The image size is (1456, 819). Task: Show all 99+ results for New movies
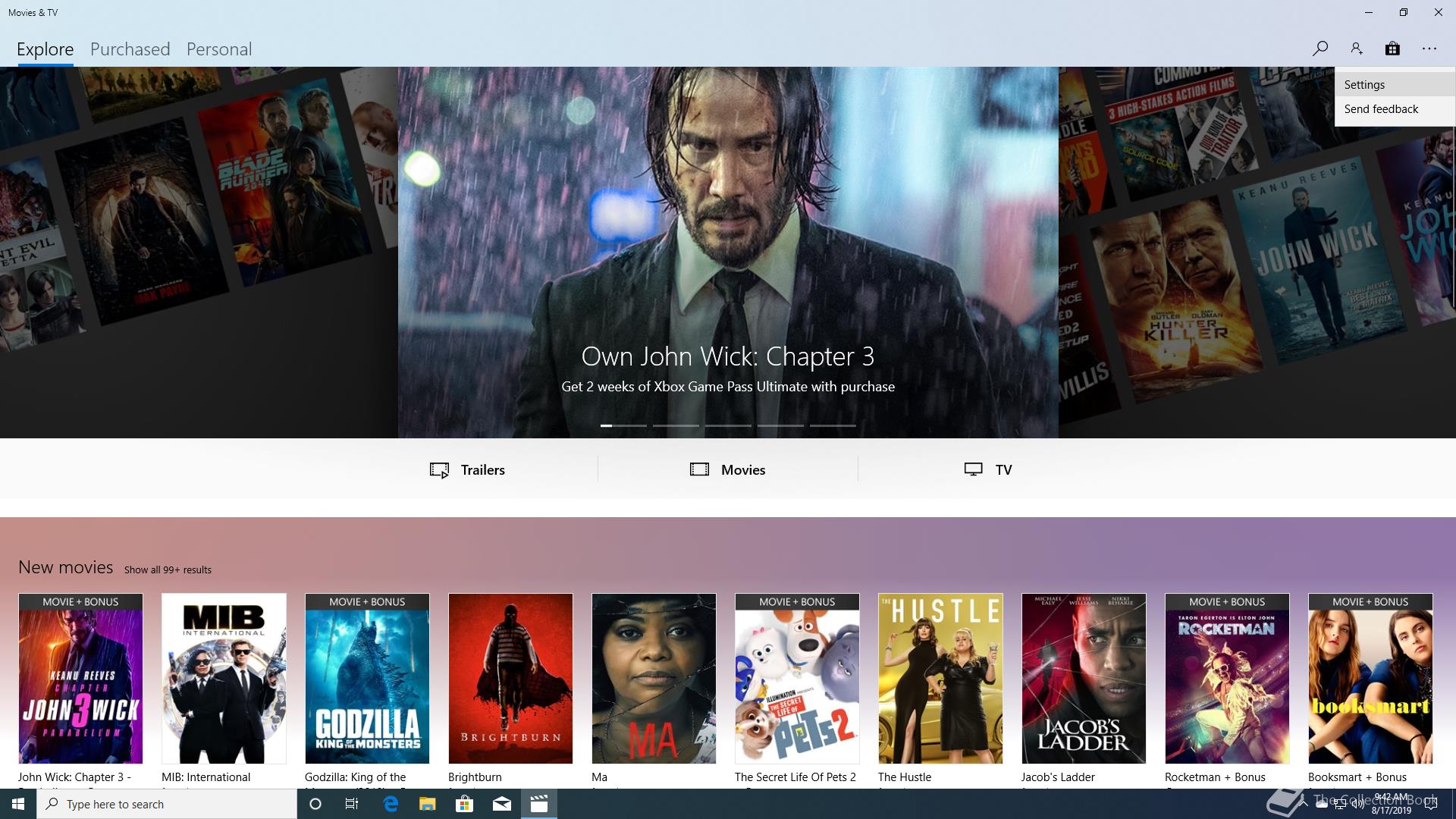tap(168, 570)
